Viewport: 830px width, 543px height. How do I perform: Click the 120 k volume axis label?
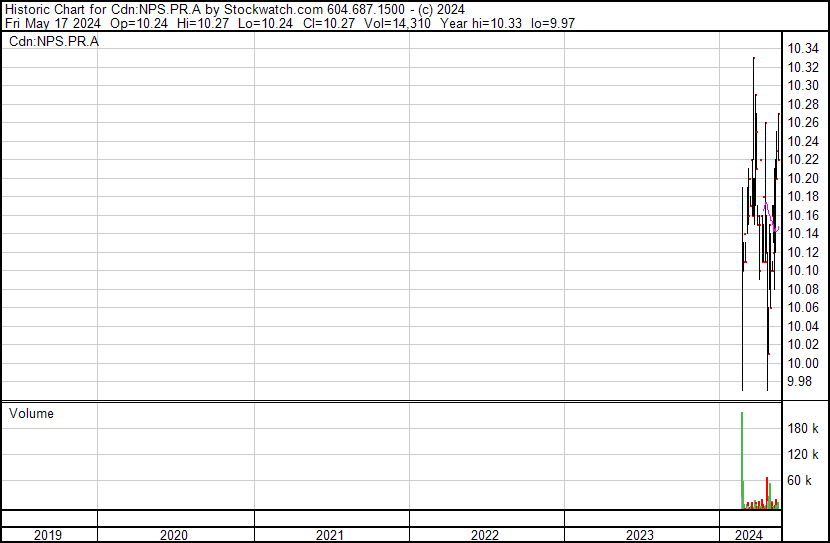pos(803,454)
